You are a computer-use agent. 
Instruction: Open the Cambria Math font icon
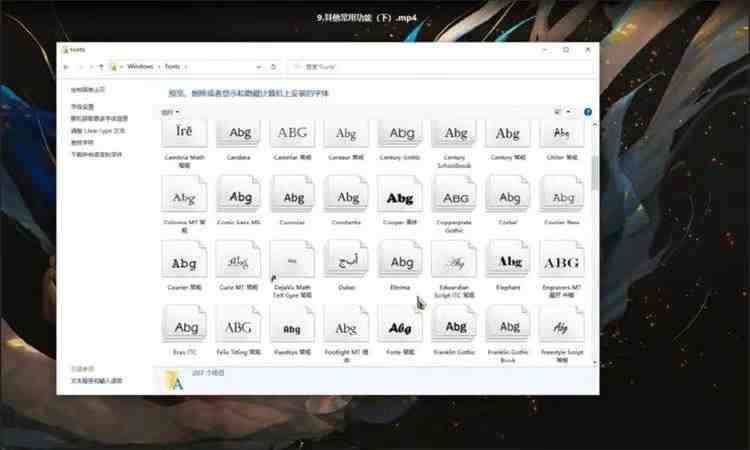point(184,134)
